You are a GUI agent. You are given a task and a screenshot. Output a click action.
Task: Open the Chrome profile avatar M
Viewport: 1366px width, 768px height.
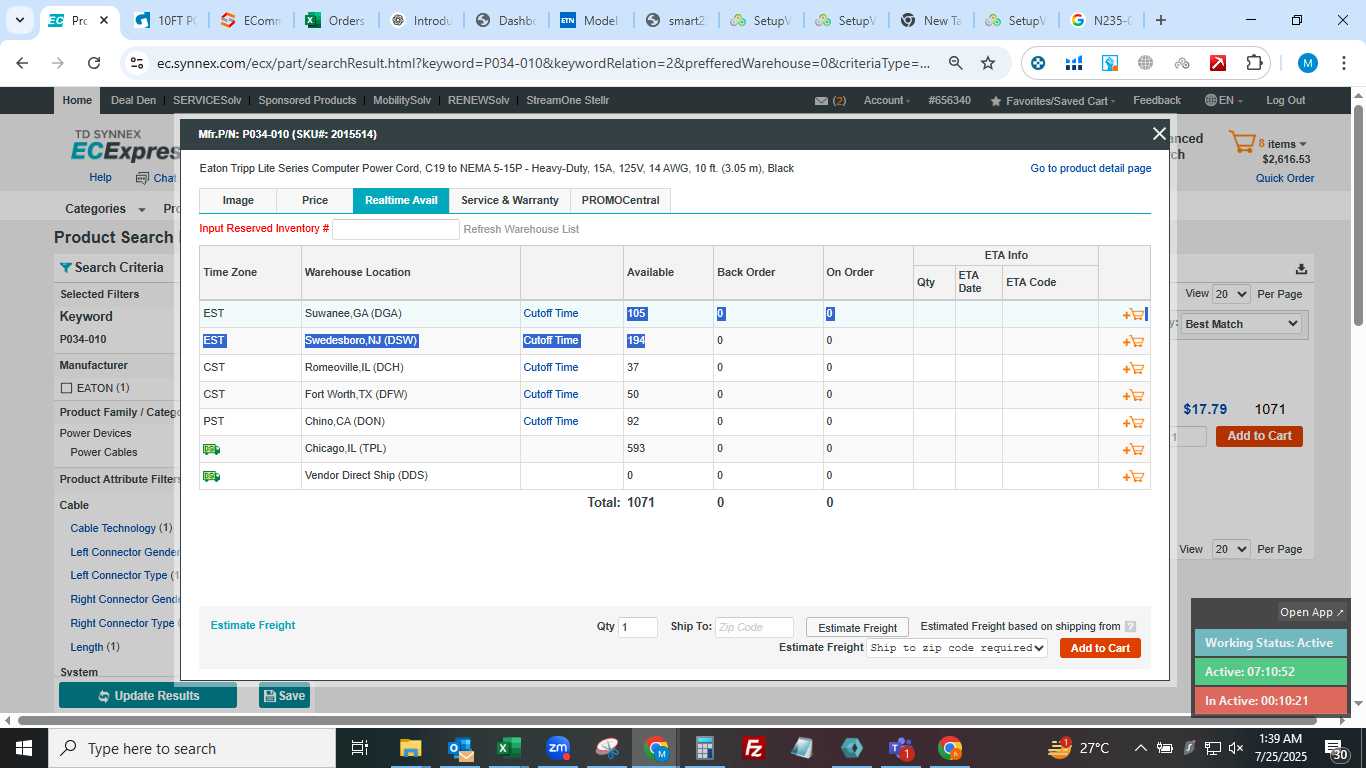point(1308,63)
